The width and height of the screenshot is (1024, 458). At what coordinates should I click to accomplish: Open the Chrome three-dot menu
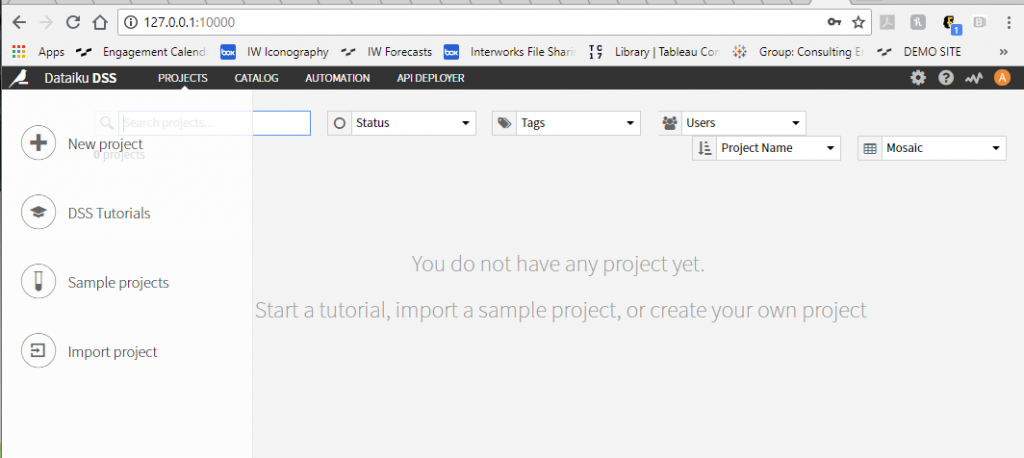pyautogui.click(x=1009, y=23)
